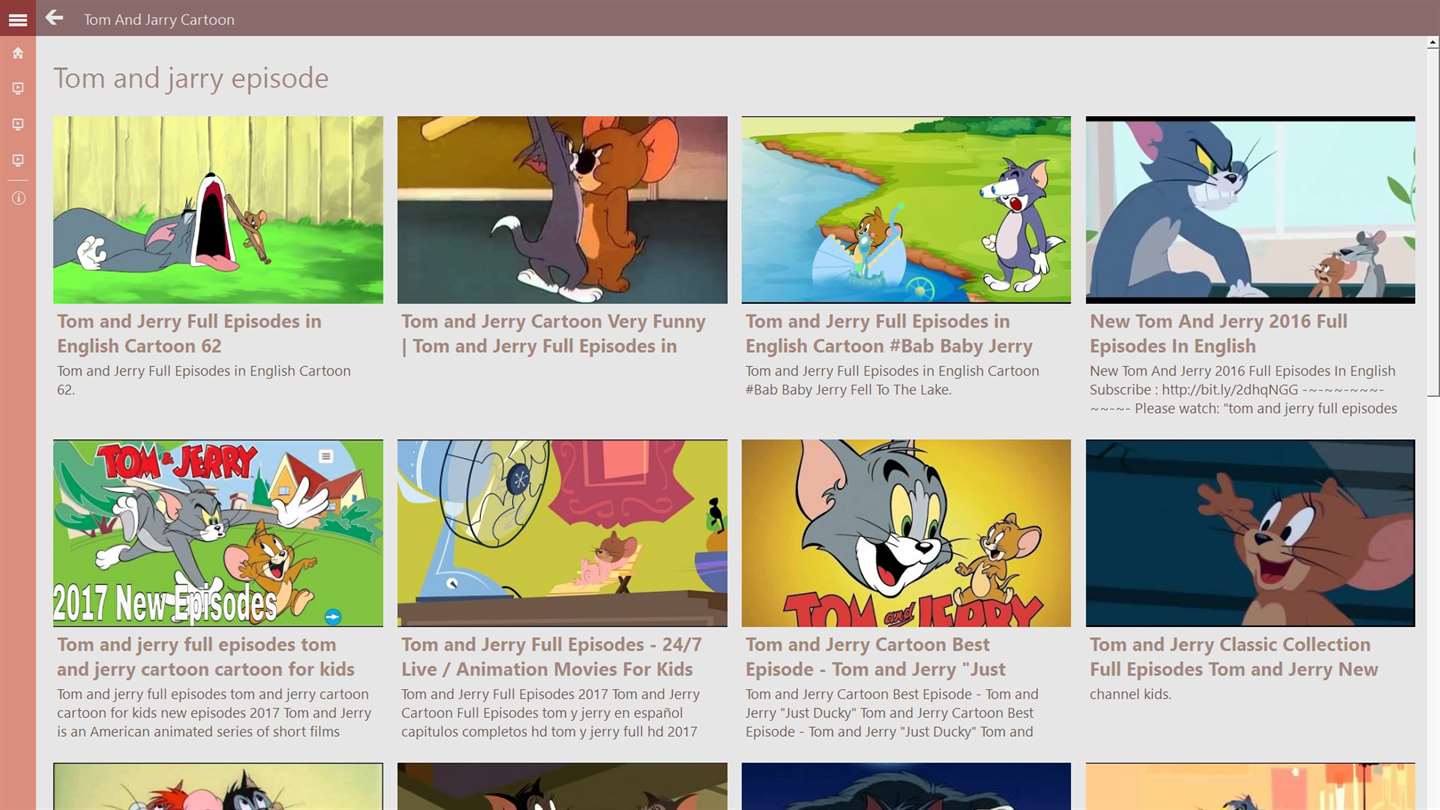Click the Tom with bat Very Funny thumbnail
The height and width of the screenshot is (810, 1440).
coord(562,210)
